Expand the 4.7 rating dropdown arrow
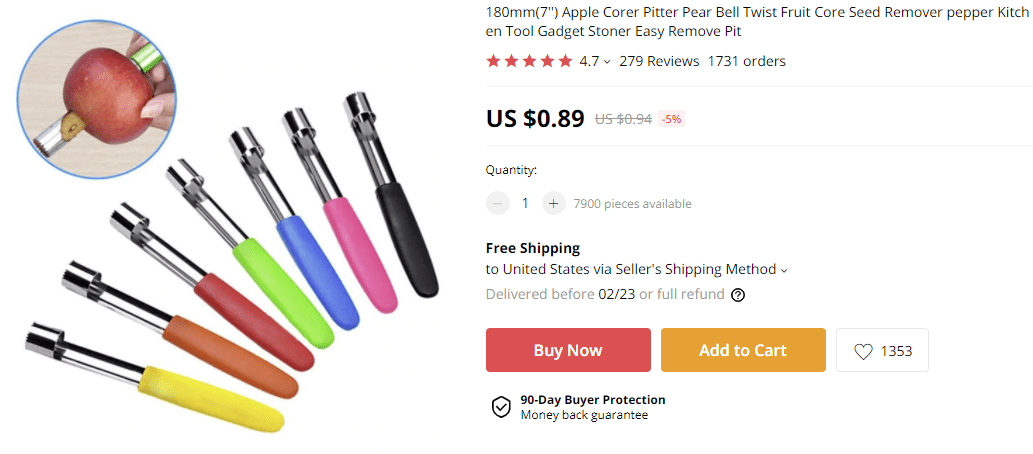 click(607, 62)
